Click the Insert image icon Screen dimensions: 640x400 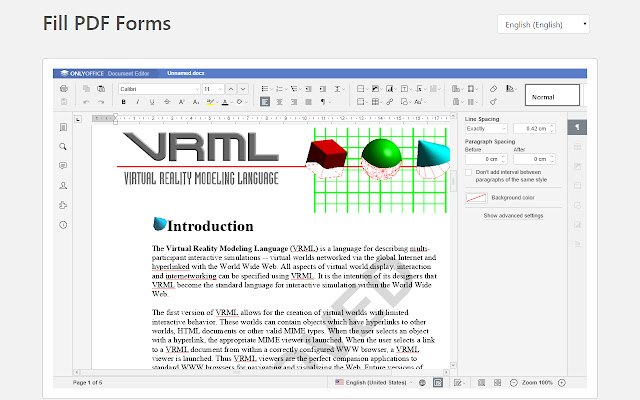pyautogui.click(x=376, y=89)
